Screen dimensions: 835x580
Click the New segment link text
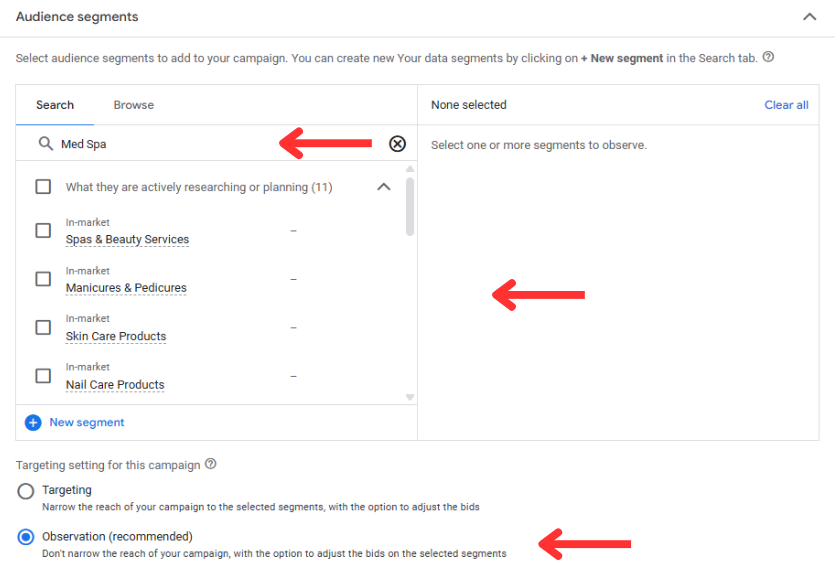coord(87,422)
